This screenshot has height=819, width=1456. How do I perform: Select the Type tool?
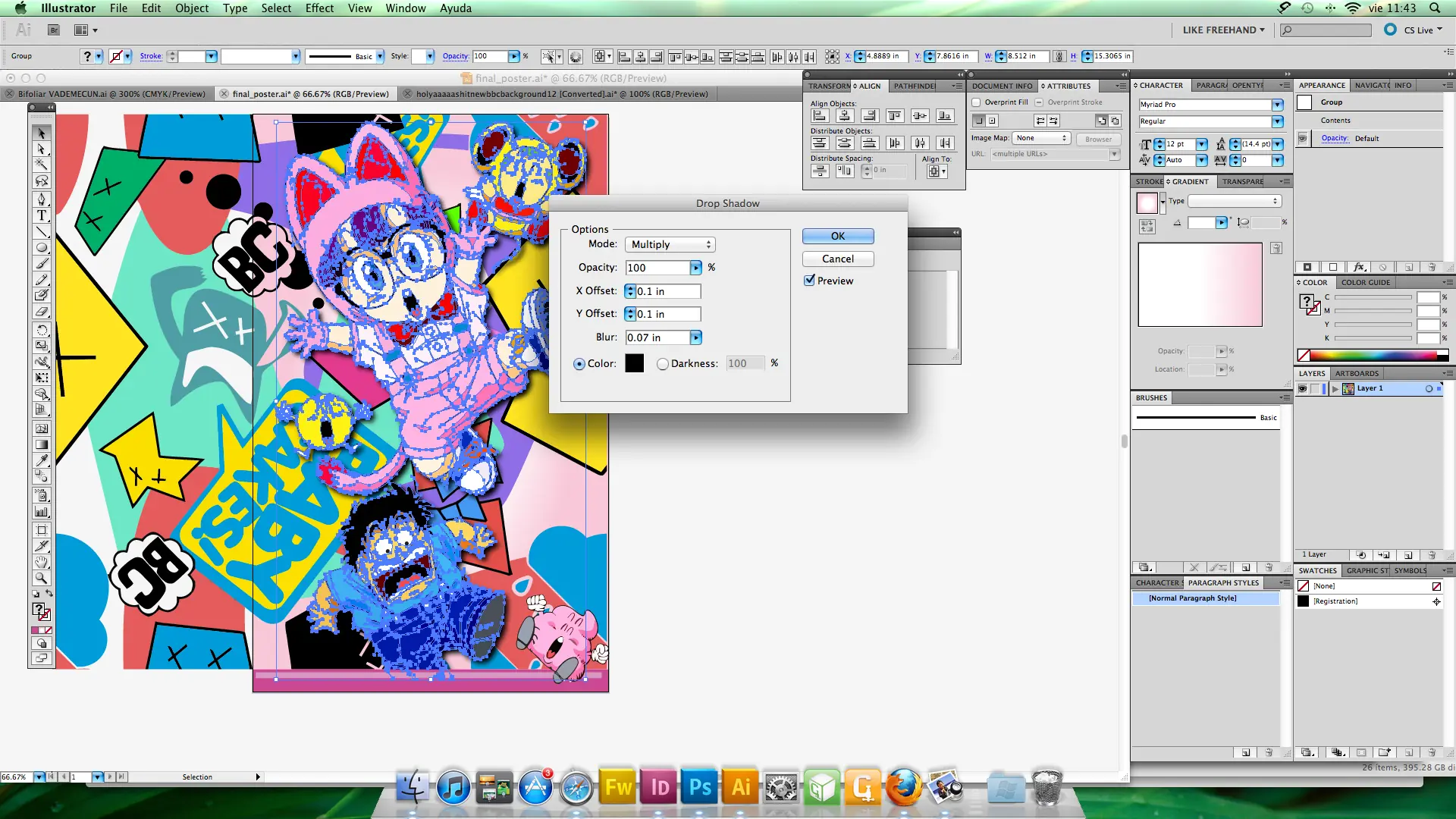coord(42,215)
